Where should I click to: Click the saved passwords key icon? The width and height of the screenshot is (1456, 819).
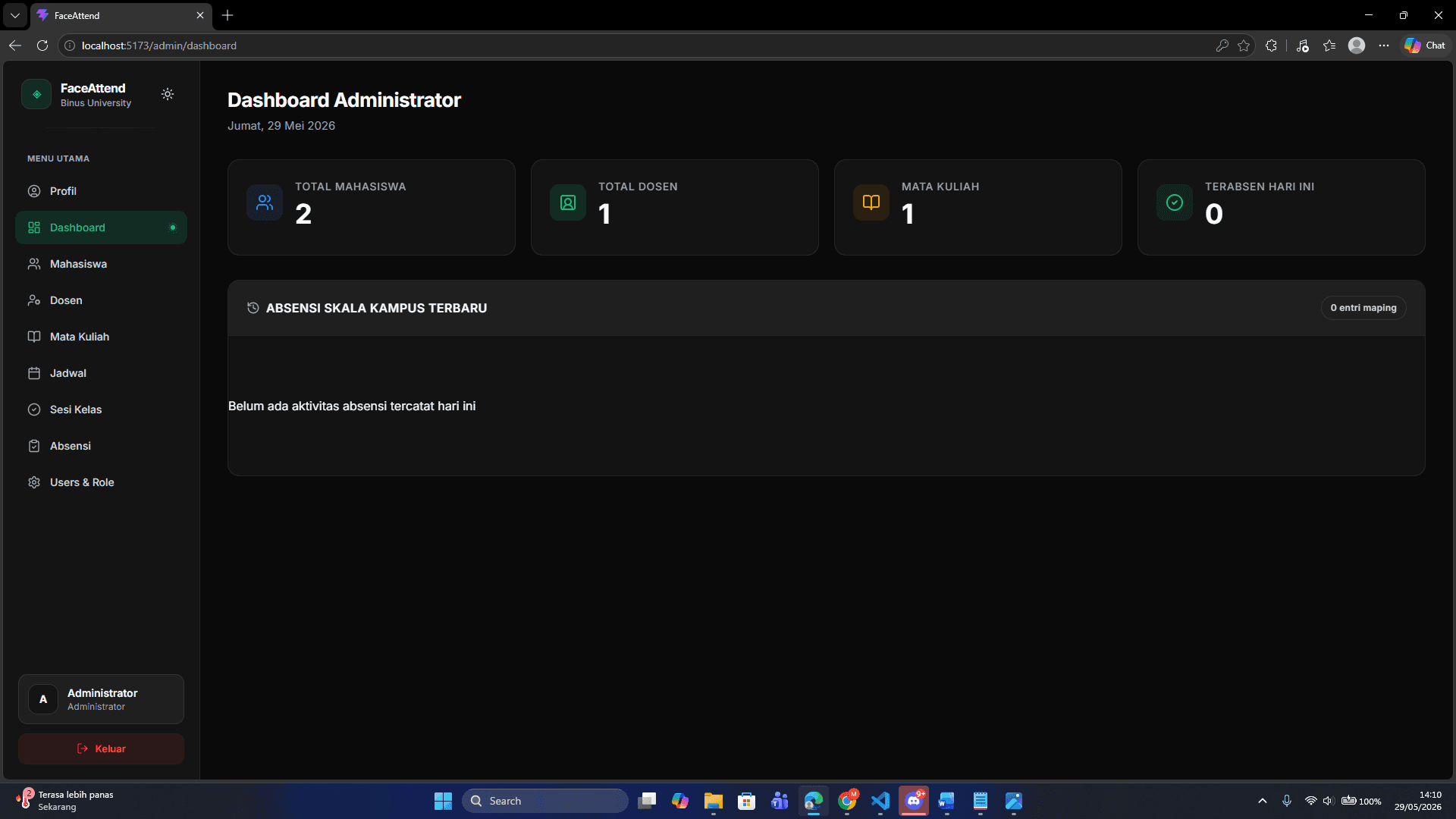(x=1222, y=45)
